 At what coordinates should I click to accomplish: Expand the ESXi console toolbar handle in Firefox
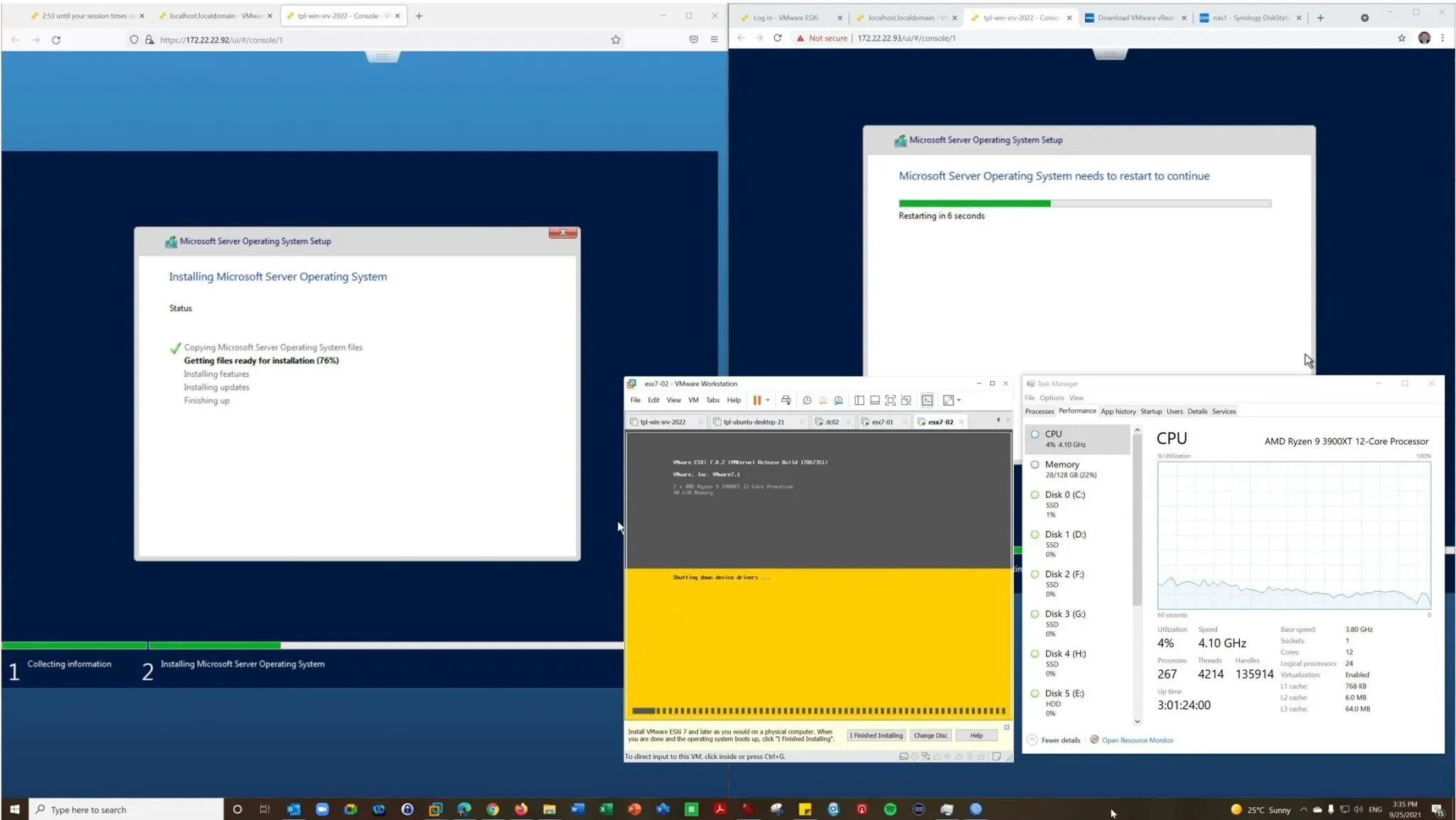point(382,56)
